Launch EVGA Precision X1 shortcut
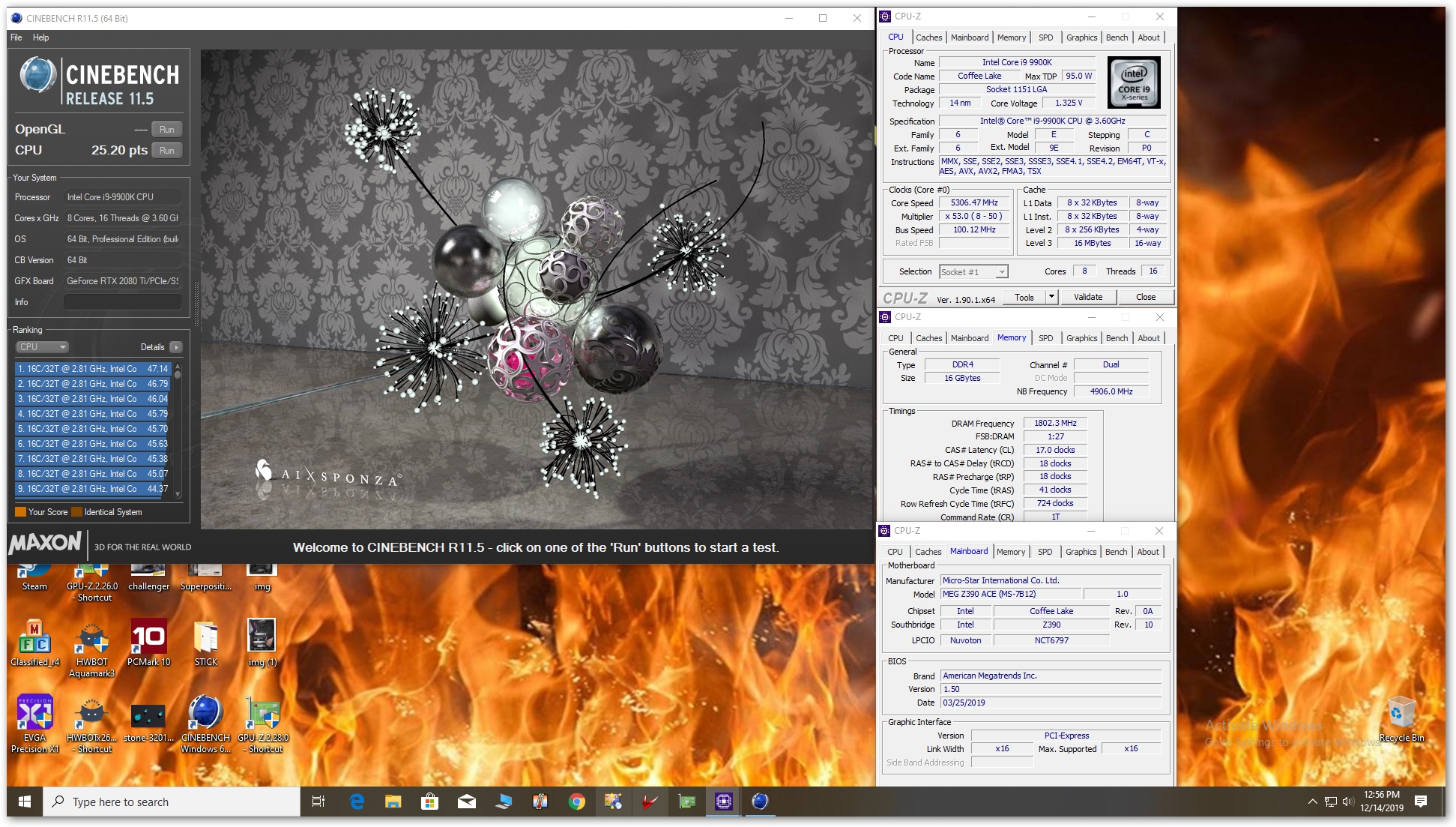The height and width of the screenshot is (827, 1456). 34,724
